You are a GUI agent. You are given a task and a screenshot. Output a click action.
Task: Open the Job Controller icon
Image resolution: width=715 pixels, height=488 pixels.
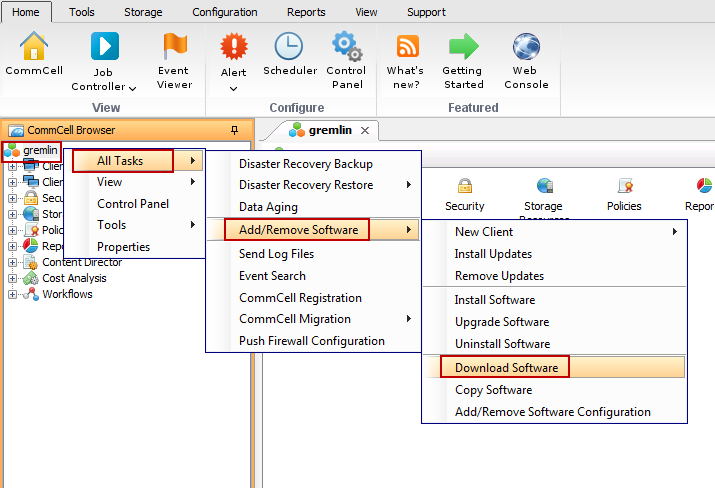(105, 47)
